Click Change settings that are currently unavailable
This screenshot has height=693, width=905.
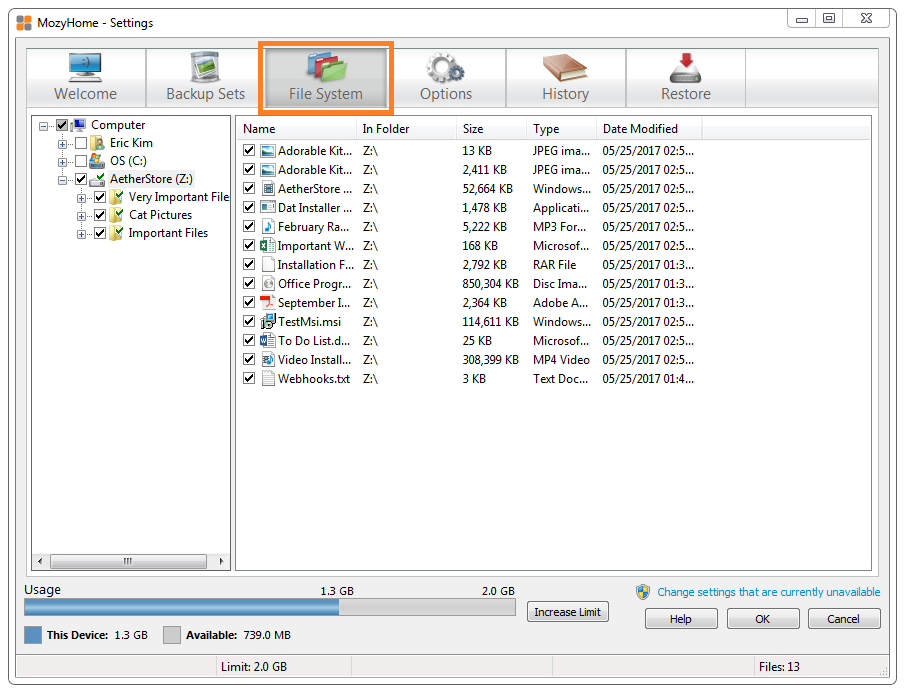coord(769,592)
